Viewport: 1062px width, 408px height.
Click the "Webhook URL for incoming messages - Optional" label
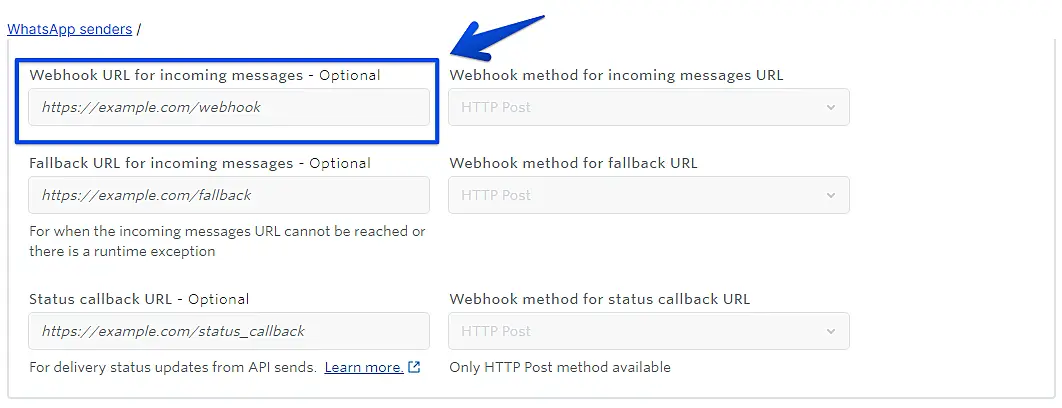click(x=205, y=75)
